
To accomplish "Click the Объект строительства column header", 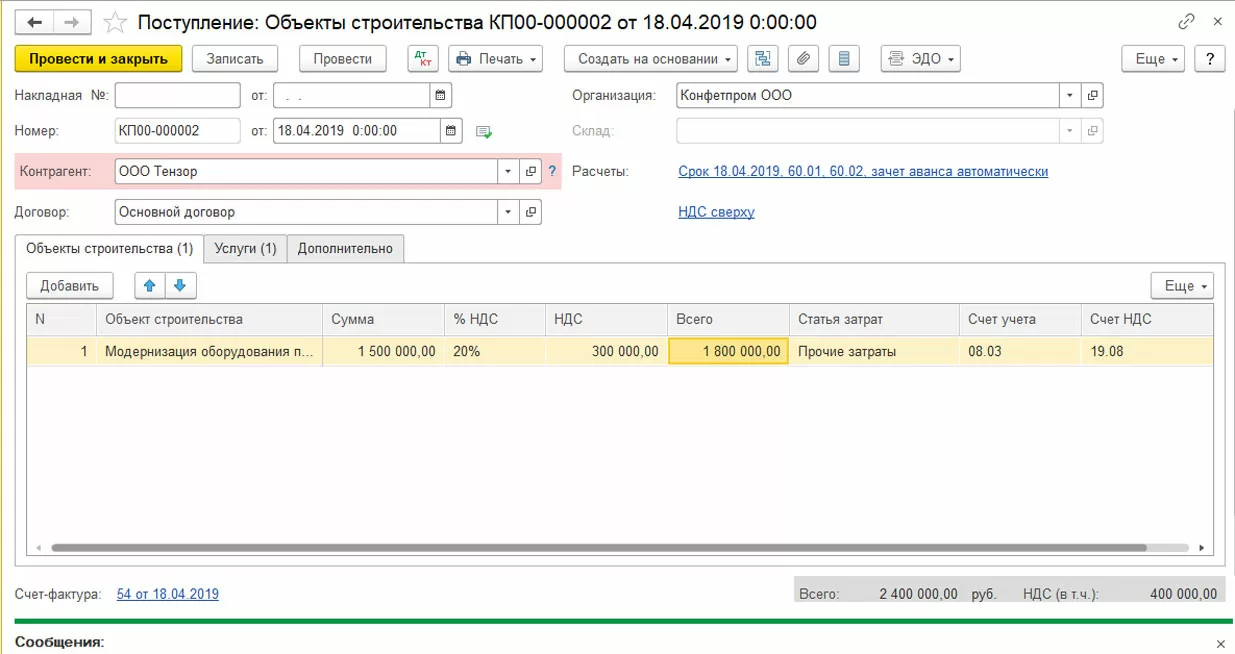I will [210, 320].
